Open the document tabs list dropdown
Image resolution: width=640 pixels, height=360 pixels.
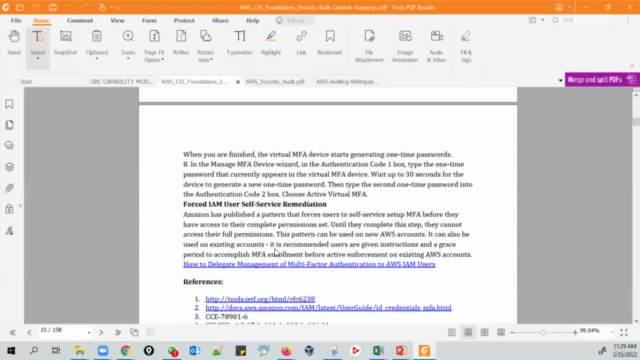click(x=560, y=81)
